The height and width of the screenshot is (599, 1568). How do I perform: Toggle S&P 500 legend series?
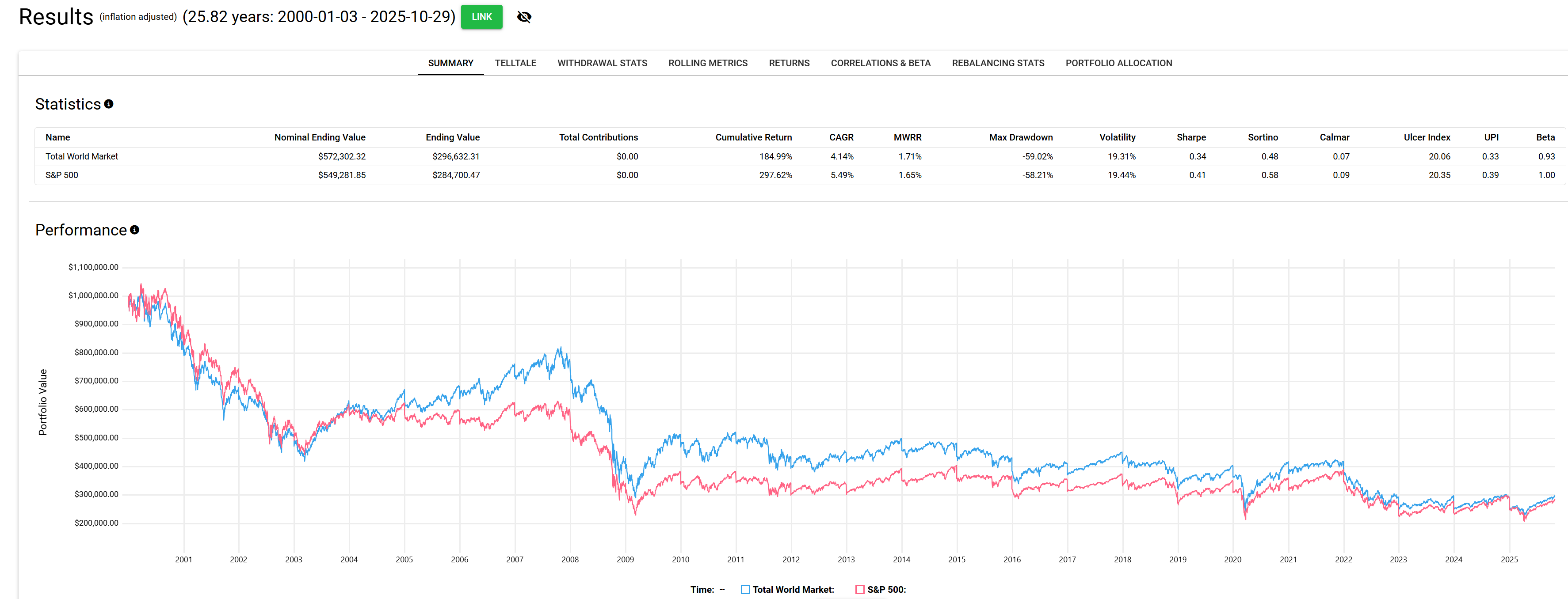(859, 589)
